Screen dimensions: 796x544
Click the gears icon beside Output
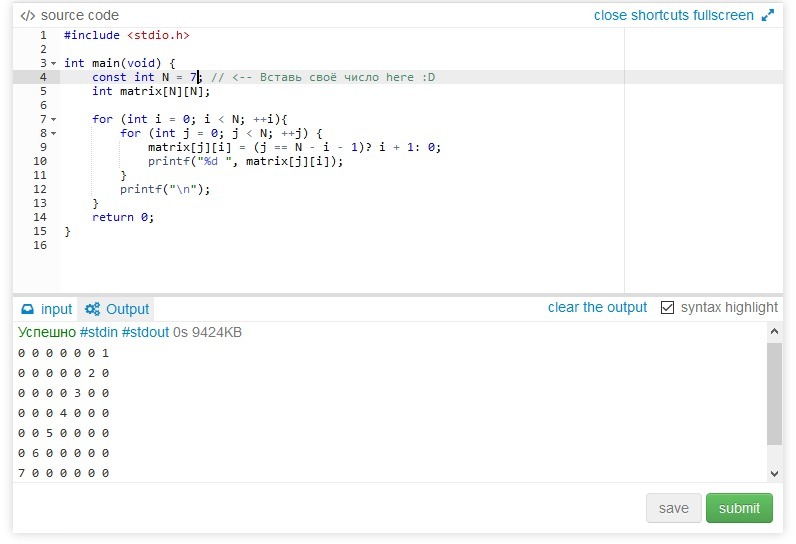click(x=92, y=309)
